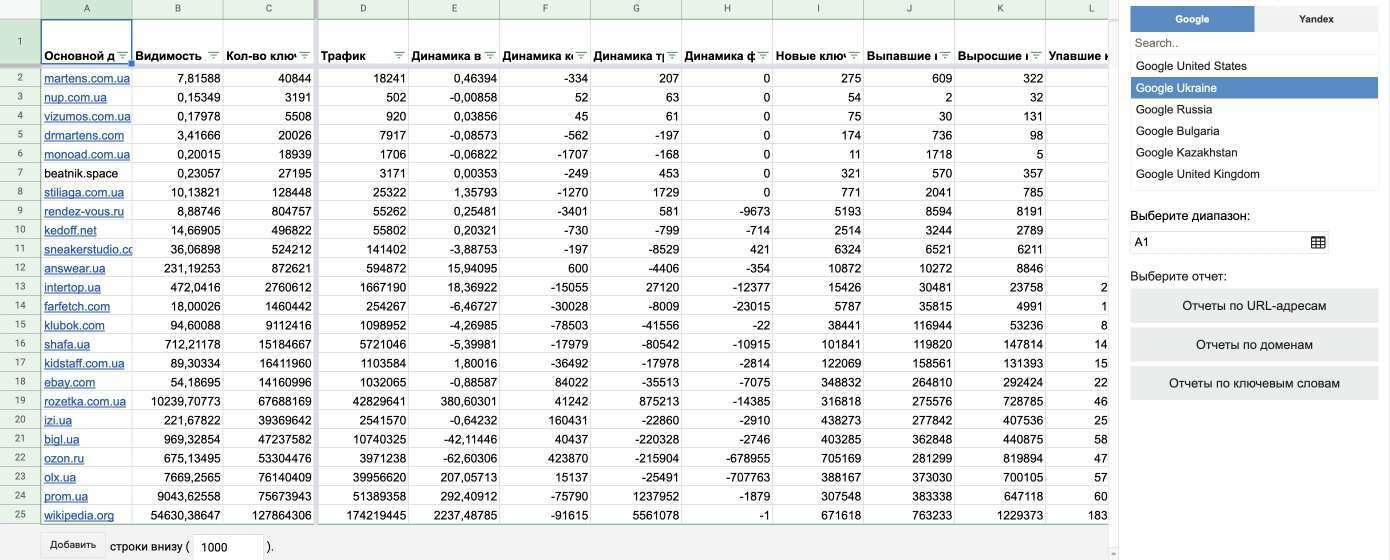
Task: Open Отчеты по URL-адресам
Action: coord(1254,306)
